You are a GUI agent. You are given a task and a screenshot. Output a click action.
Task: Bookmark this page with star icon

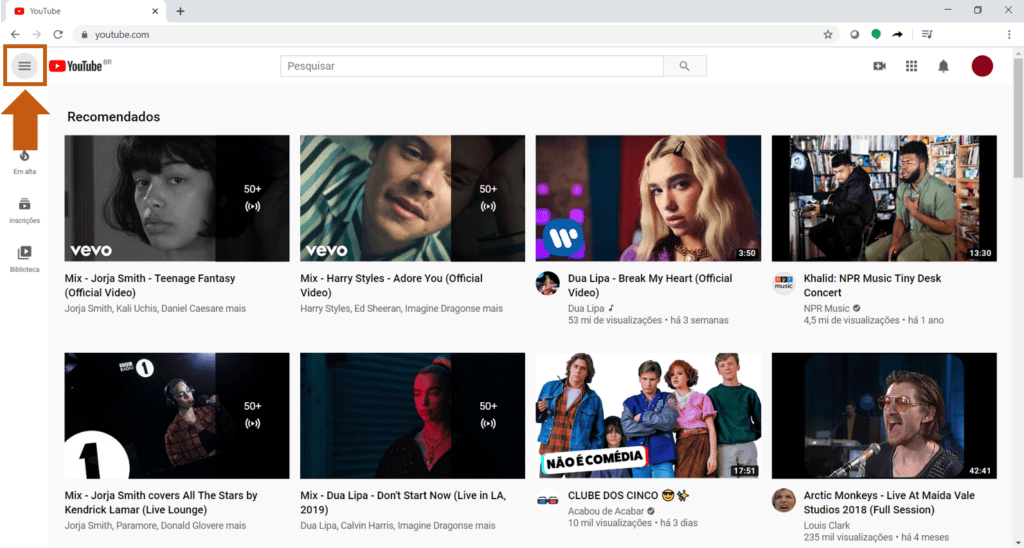[828, 35]
